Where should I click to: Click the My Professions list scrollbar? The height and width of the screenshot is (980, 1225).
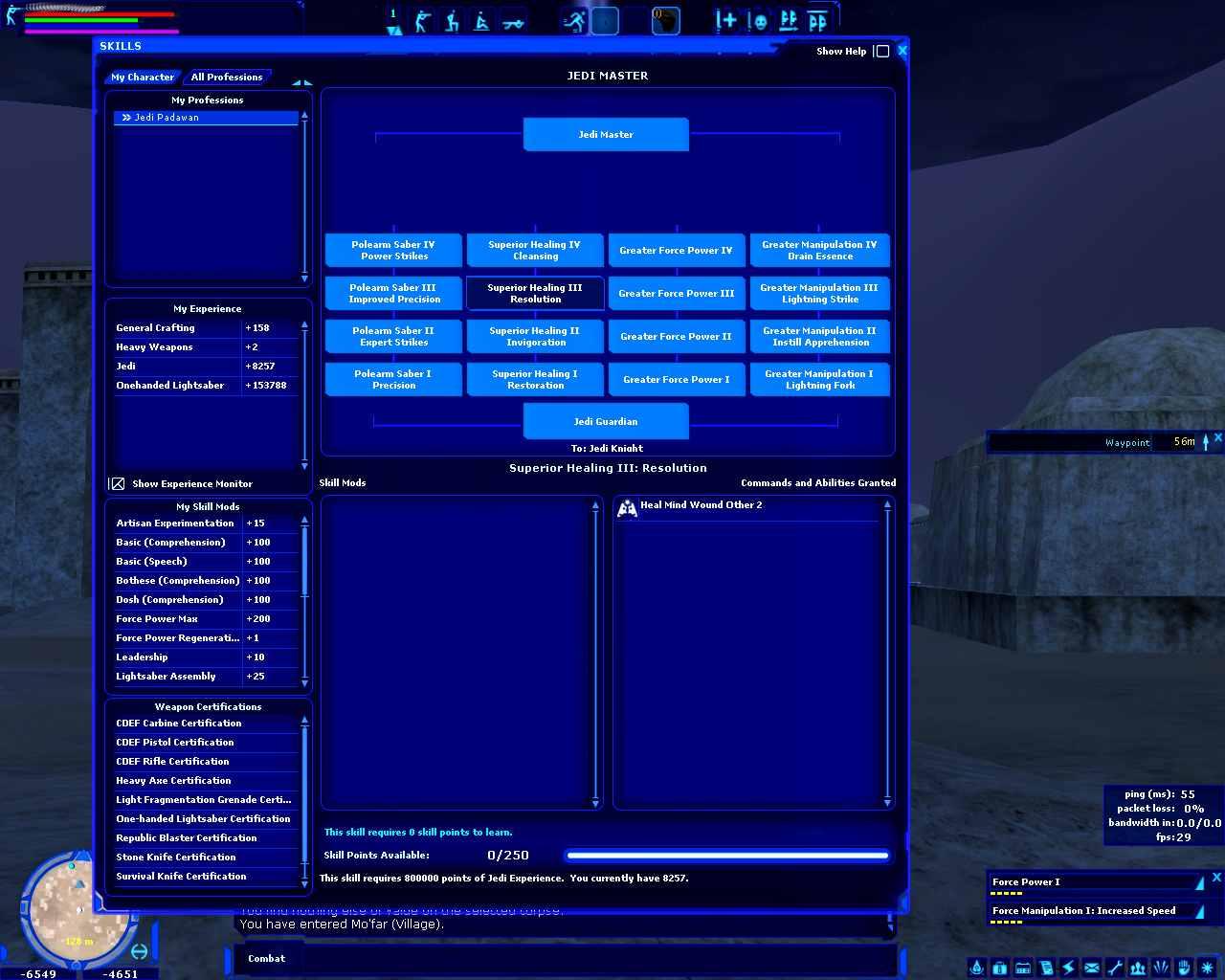click(304, 197)
